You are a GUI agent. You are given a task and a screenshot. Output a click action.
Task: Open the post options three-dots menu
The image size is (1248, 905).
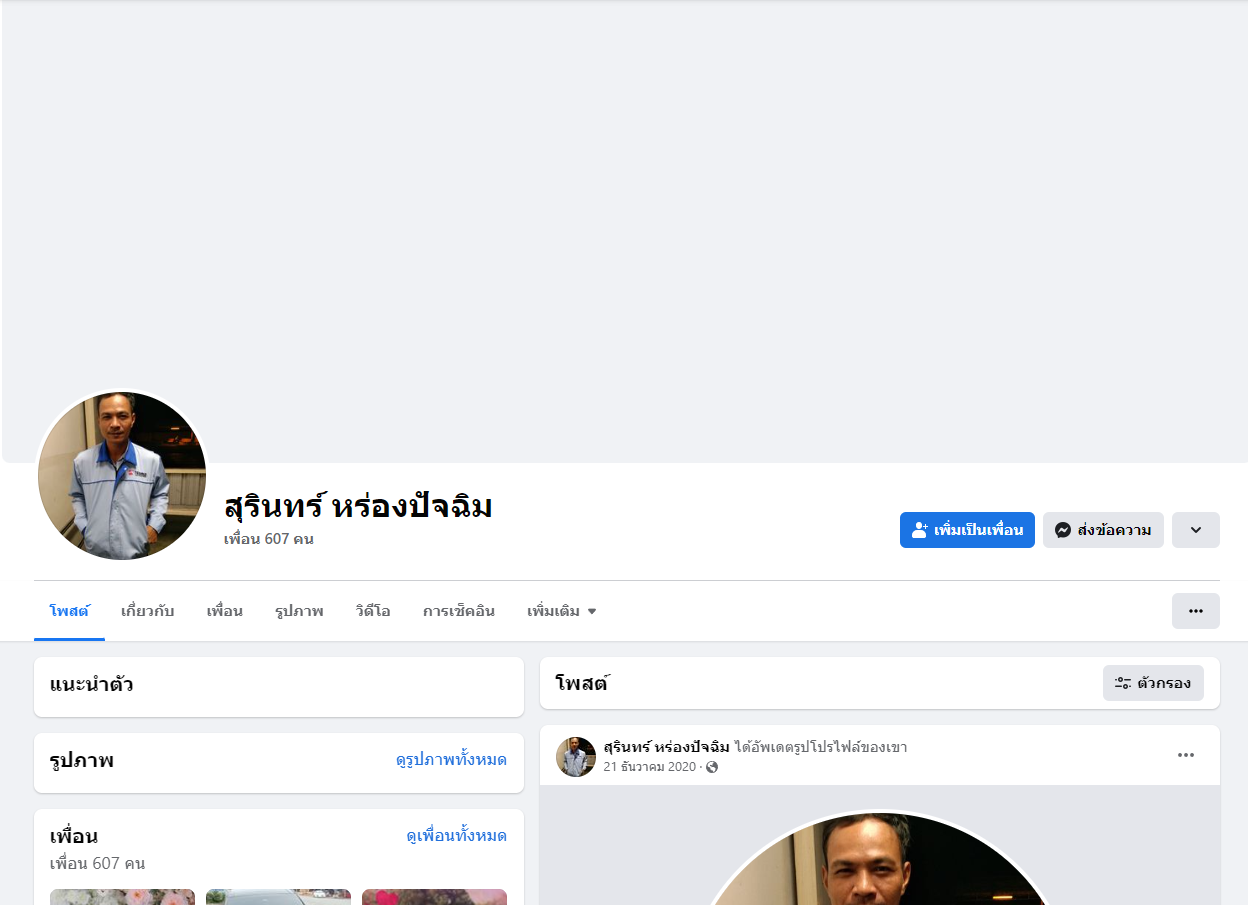click(1186, 755)
